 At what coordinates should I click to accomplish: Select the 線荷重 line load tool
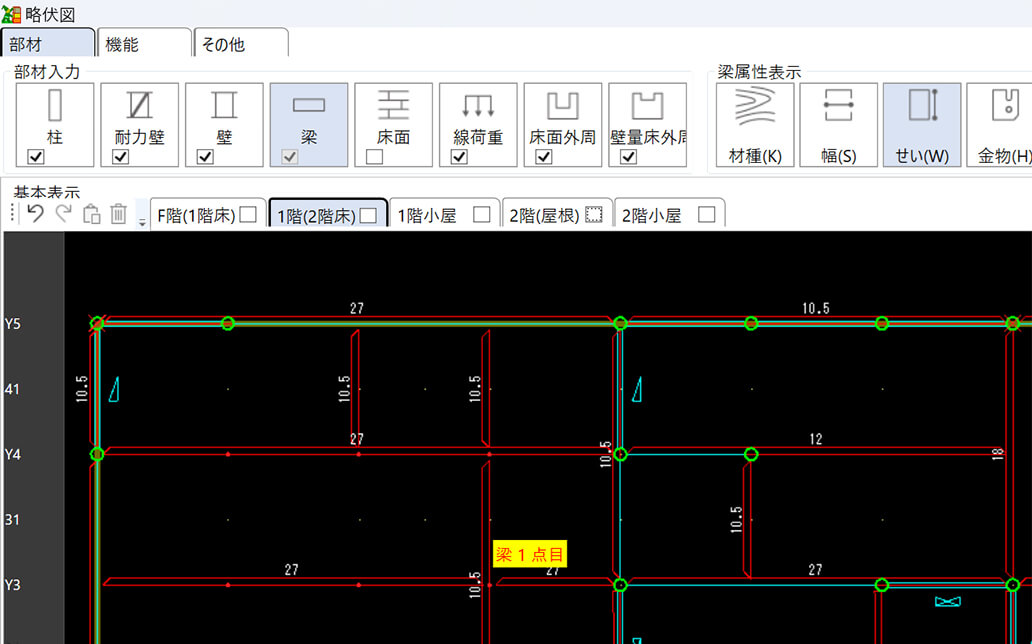(x=478, y=115)
